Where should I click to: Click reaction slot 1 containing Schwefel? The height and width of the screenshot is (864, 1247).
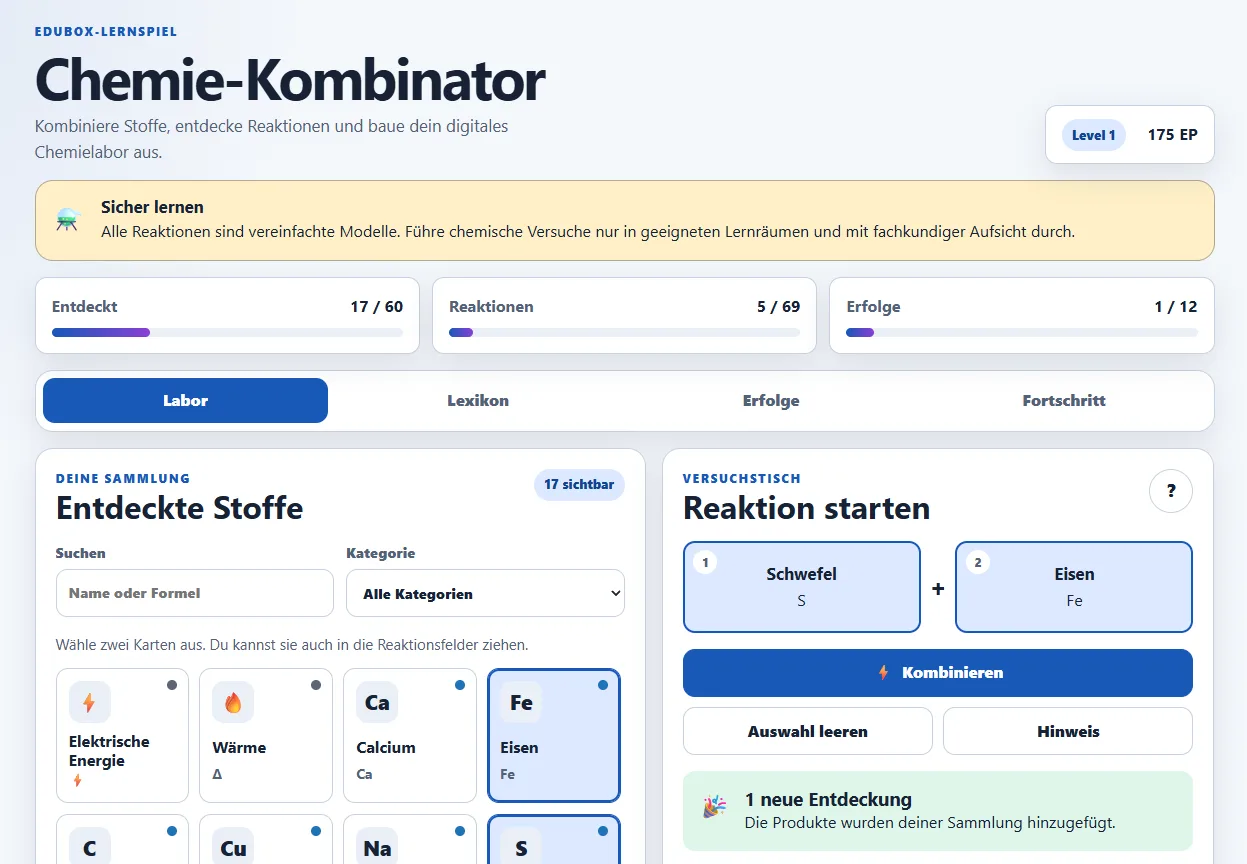802,587
